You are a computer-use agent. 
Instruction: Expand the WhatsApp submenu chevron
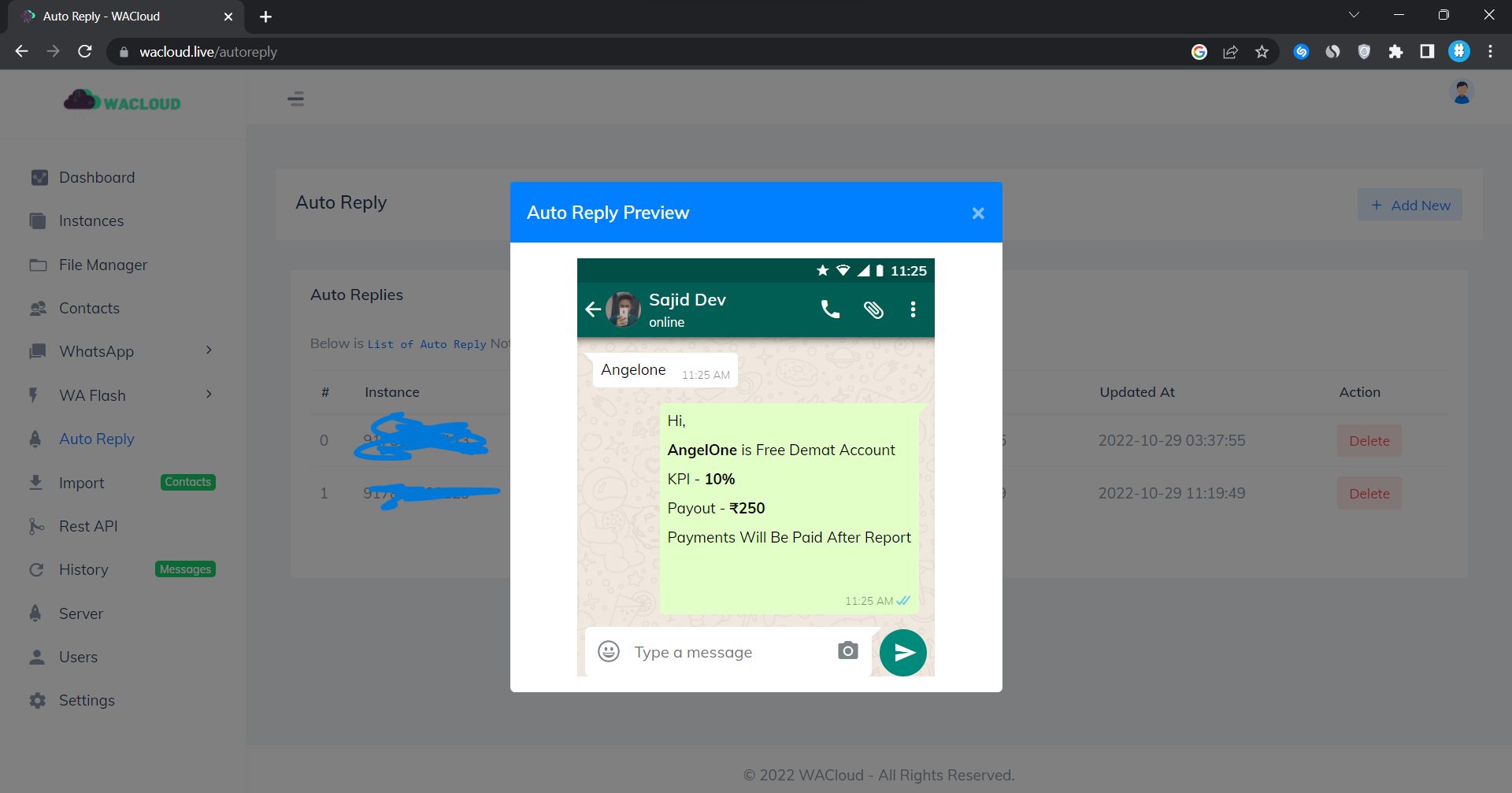pyautogui.click(x=209, y=350)
